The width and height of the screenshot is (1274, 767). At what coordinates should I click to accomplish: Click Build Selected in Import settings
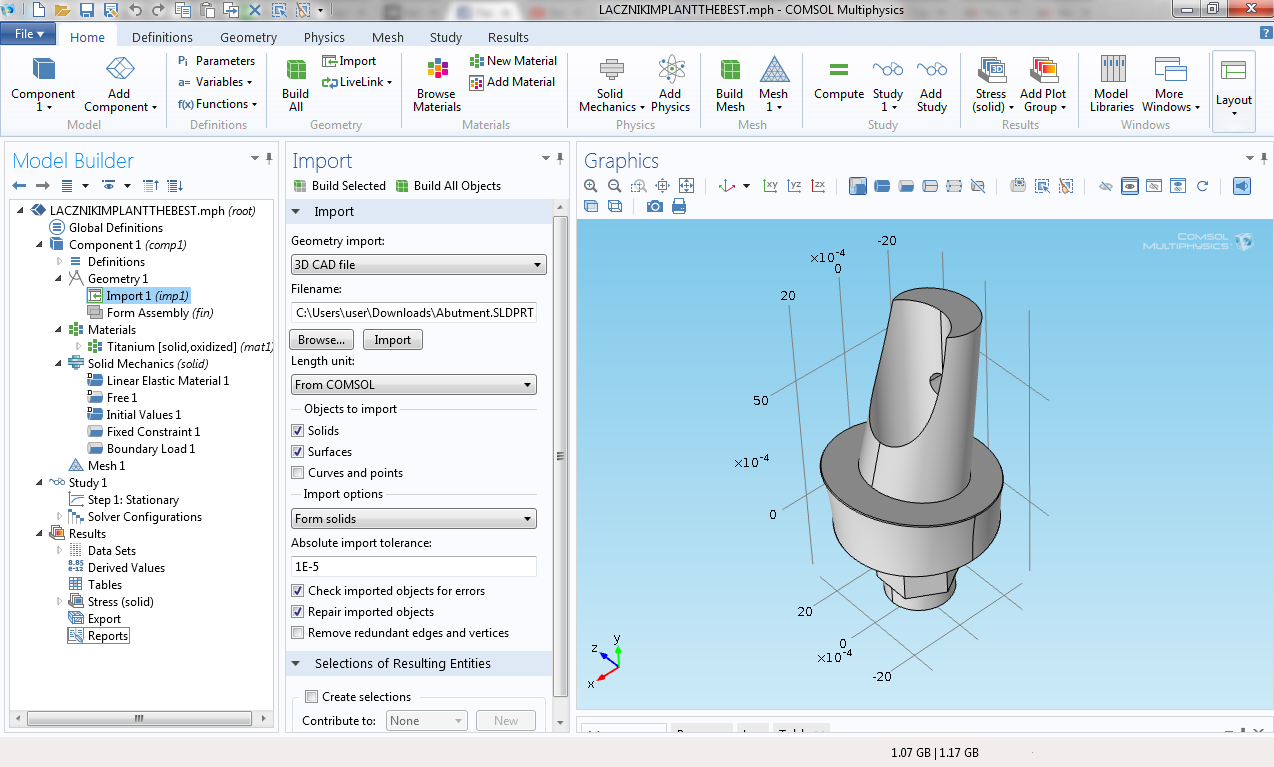point(340,186)
